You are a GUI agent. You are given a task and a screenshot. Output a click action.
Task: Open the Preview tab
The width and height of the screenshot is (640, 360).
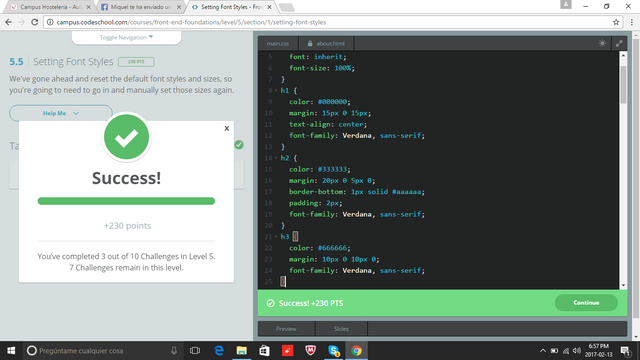click(x=286, y=329)
